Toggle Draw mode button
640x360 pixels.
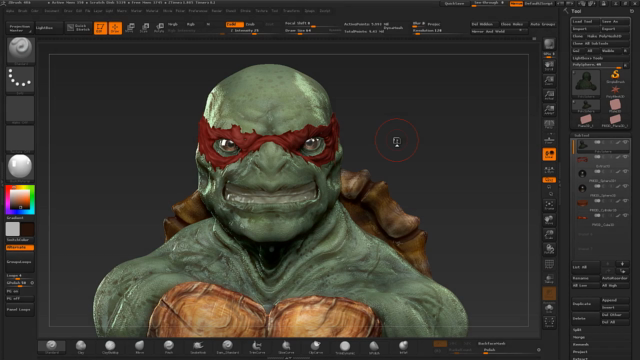point(115,28)
